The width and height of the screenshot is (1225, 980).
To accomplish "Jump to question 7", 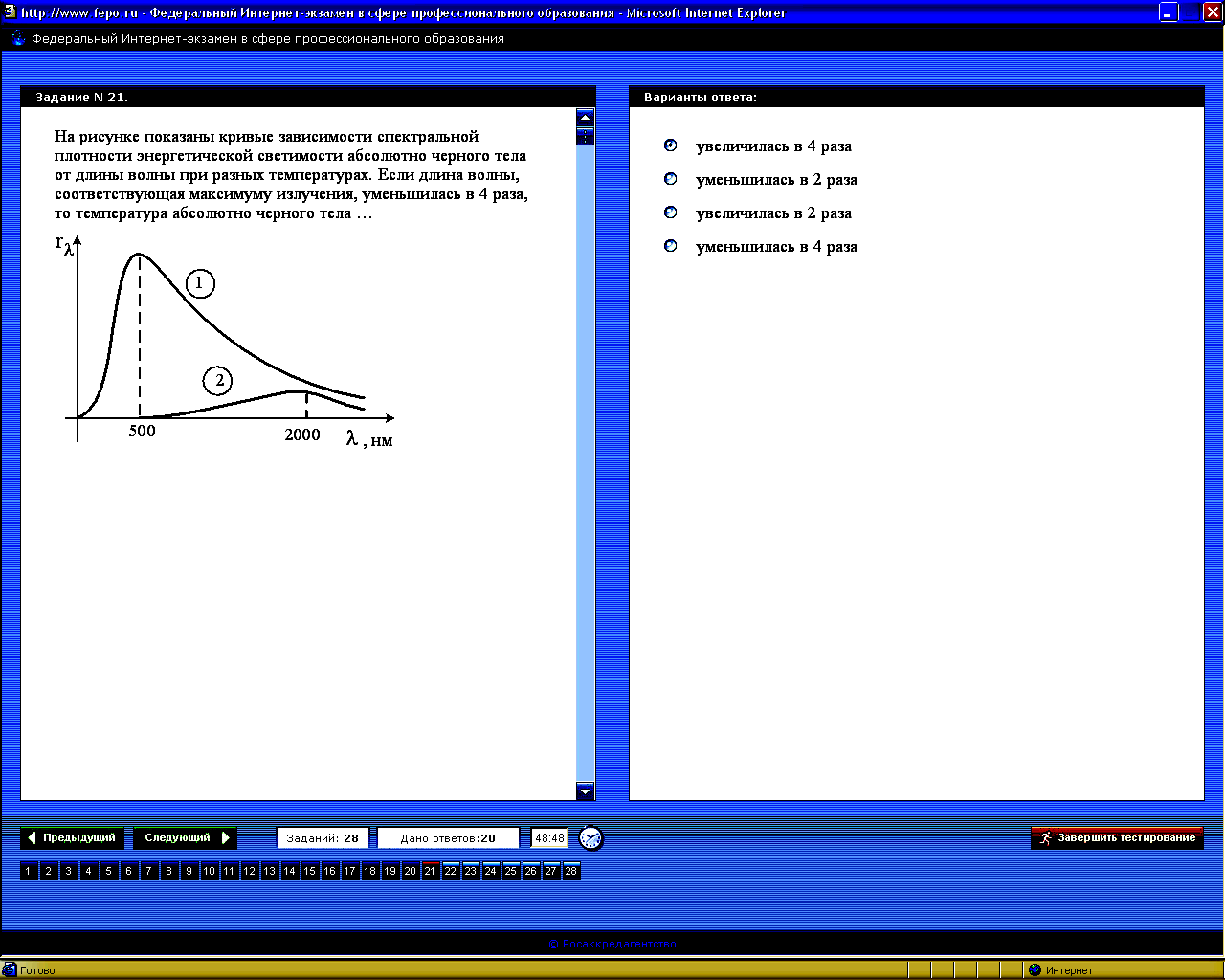I will [149, 871].
